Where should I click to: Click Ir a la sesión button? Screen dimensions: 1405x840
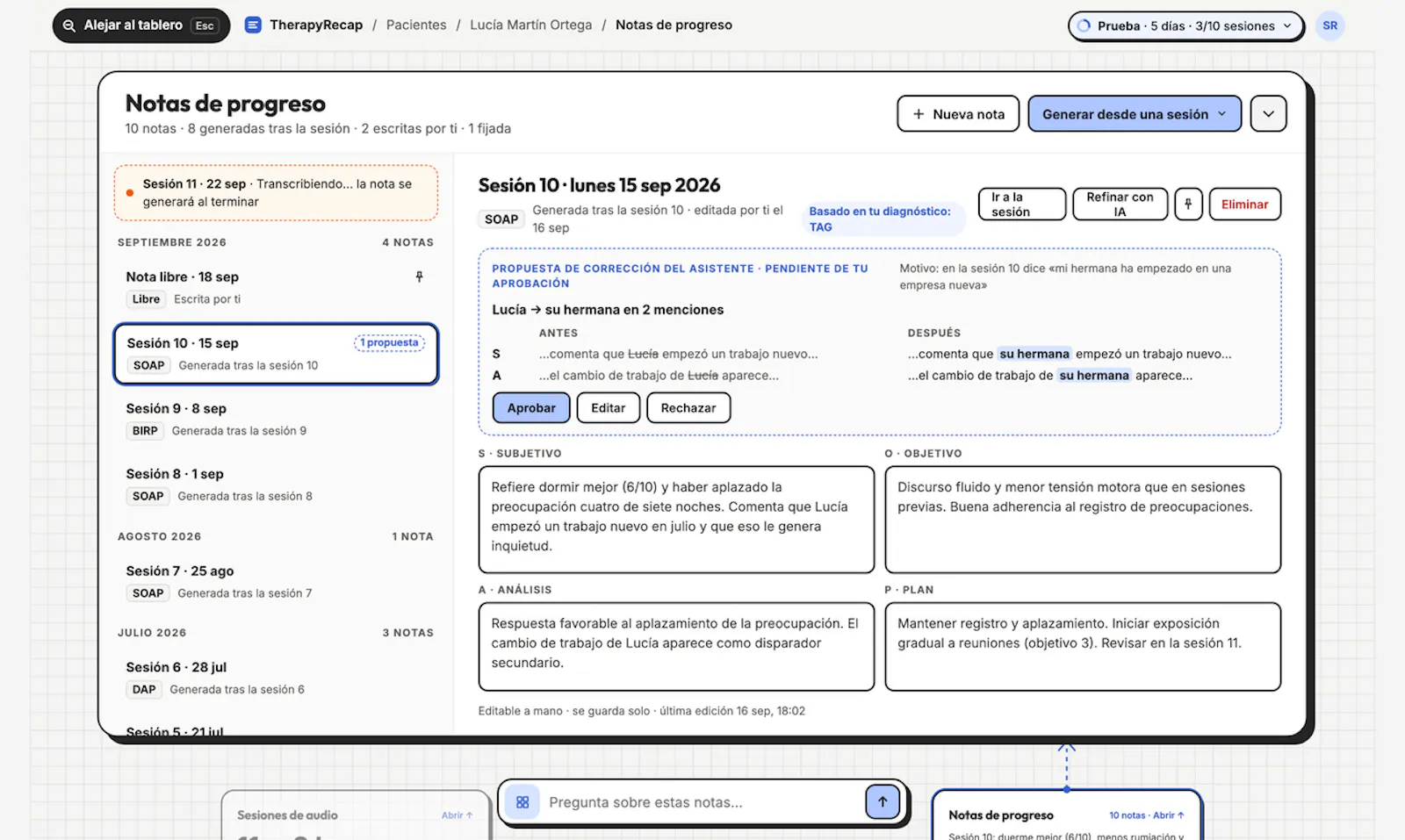click(1022, 204)
